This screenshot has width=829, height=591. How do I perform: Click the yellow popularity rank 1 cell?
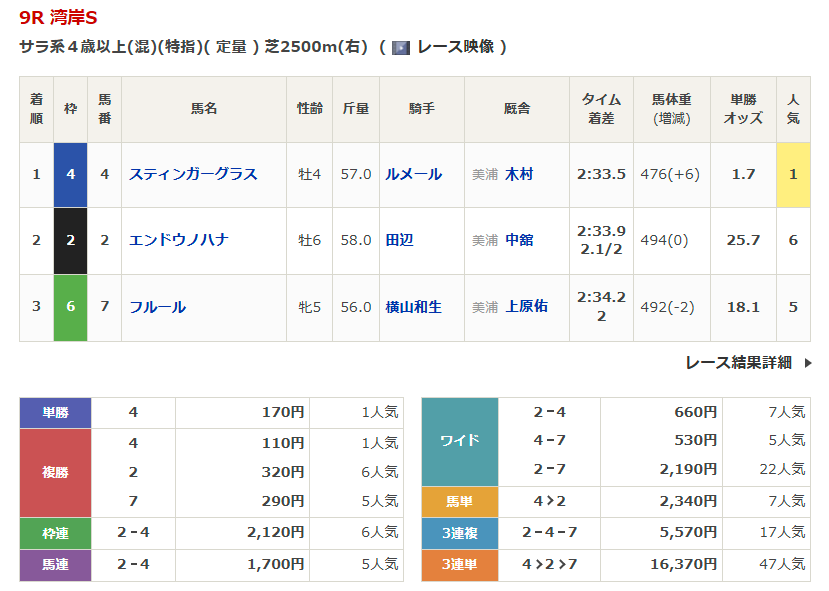(x=793, y=174)
